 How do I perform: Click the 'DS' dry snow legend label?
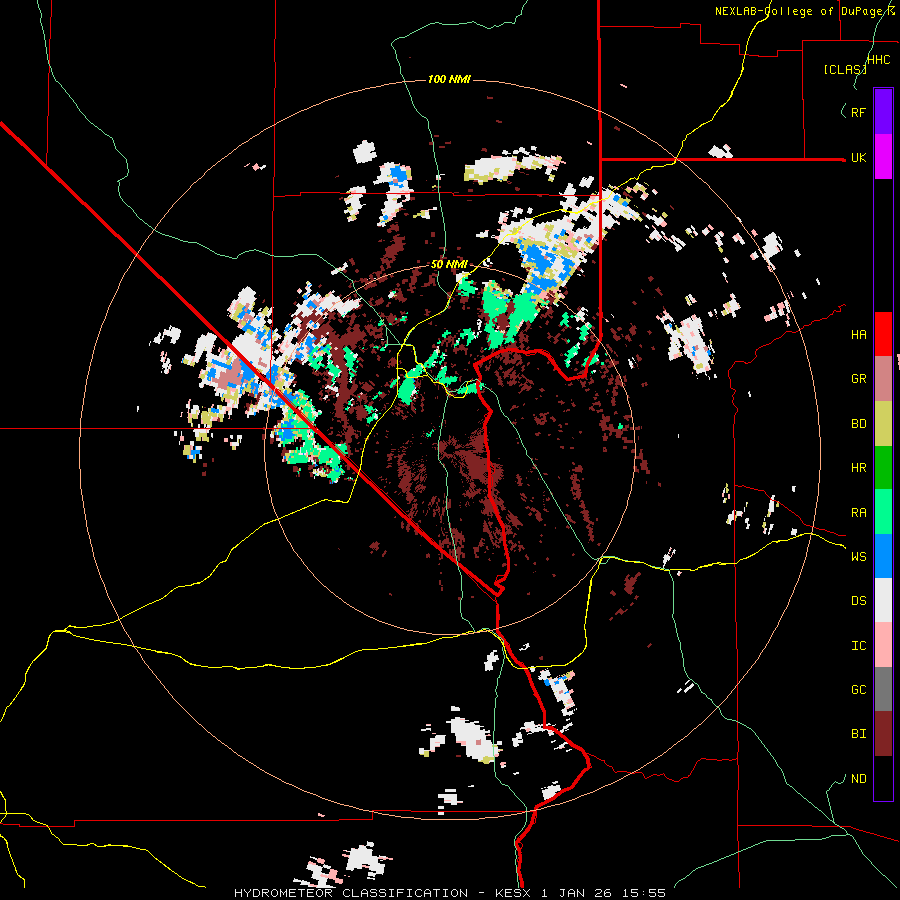click(x=858, y=601)
